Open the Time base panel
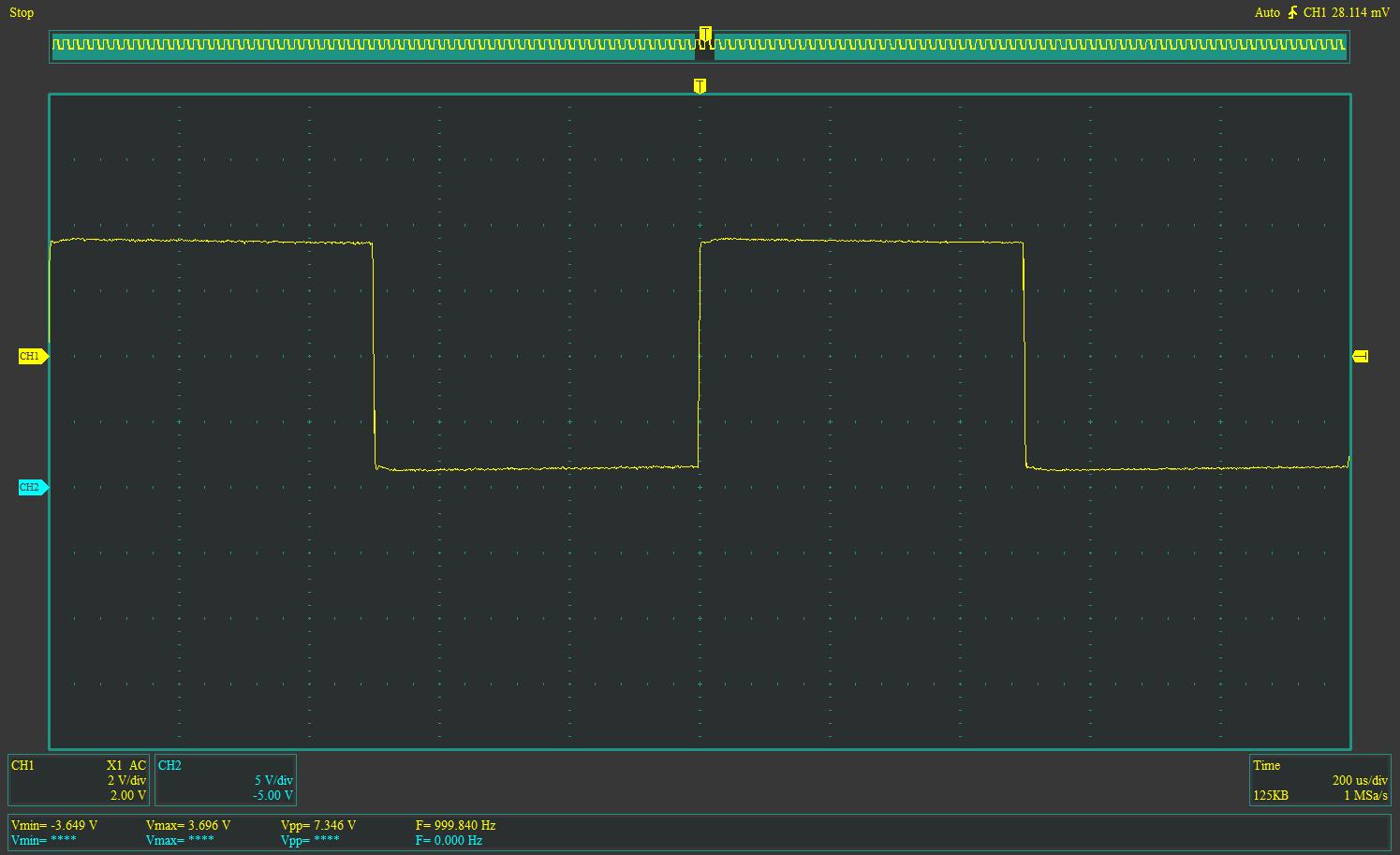The height and width of the screenshot is (855, 1400). (1320, 780)
